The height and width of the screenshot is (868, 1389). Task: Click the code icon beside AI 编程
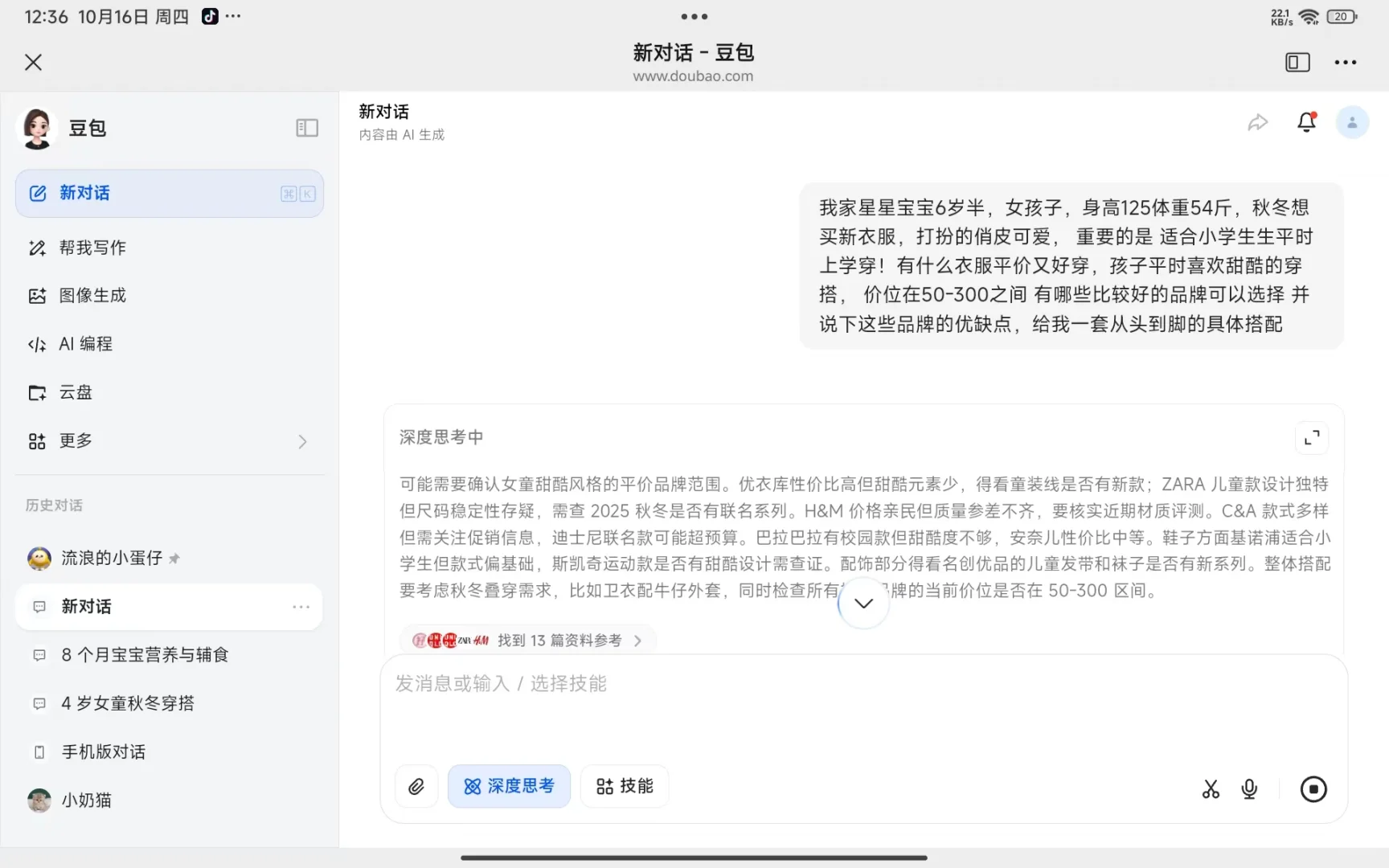click(x=37, y=344)
